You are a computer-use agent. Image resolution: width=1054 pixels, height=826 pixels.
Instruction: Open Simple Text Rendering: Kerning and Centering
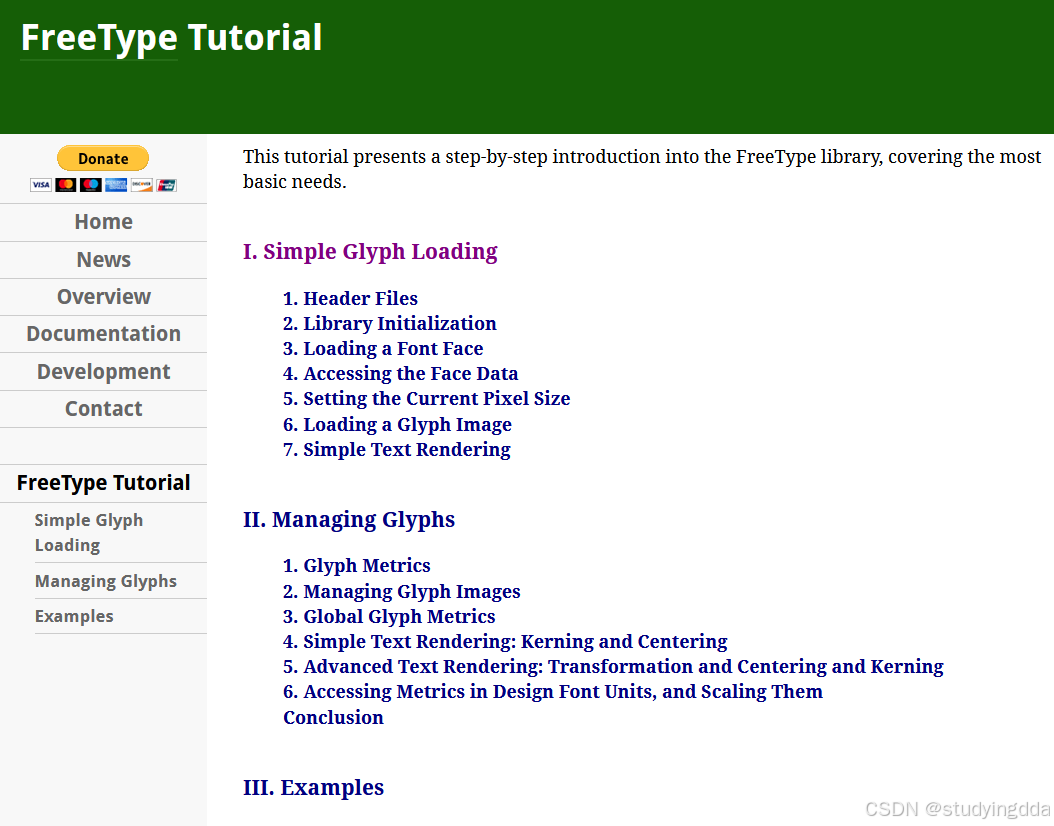click(x=505, y=641)
